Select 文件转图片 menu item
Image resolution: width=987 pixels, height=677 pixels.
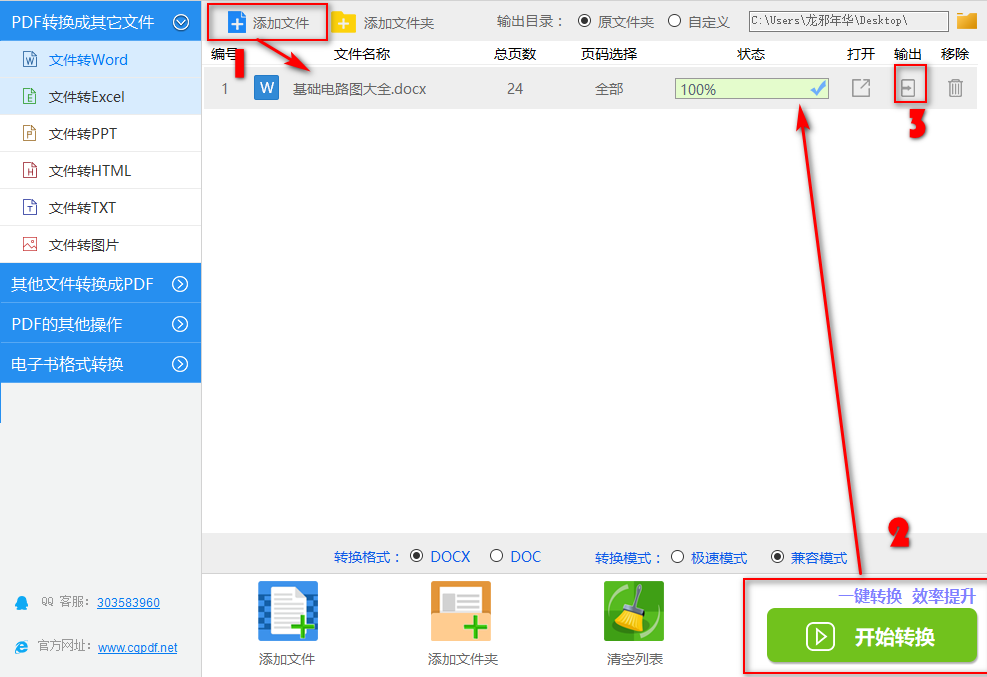click(x=101, y=244)
